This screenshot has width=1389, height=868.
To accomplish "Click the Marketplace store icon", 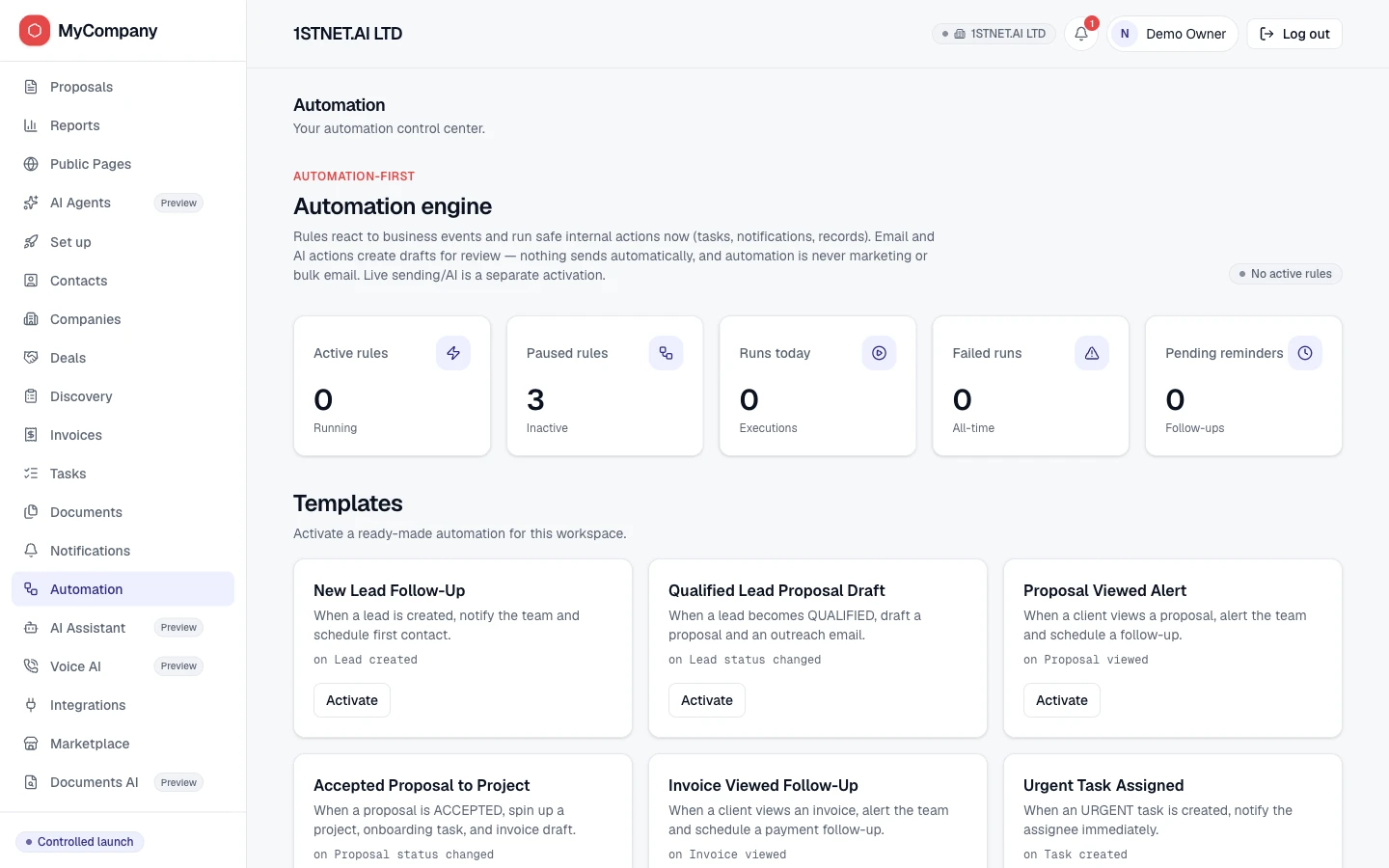I will pos(31,744).
